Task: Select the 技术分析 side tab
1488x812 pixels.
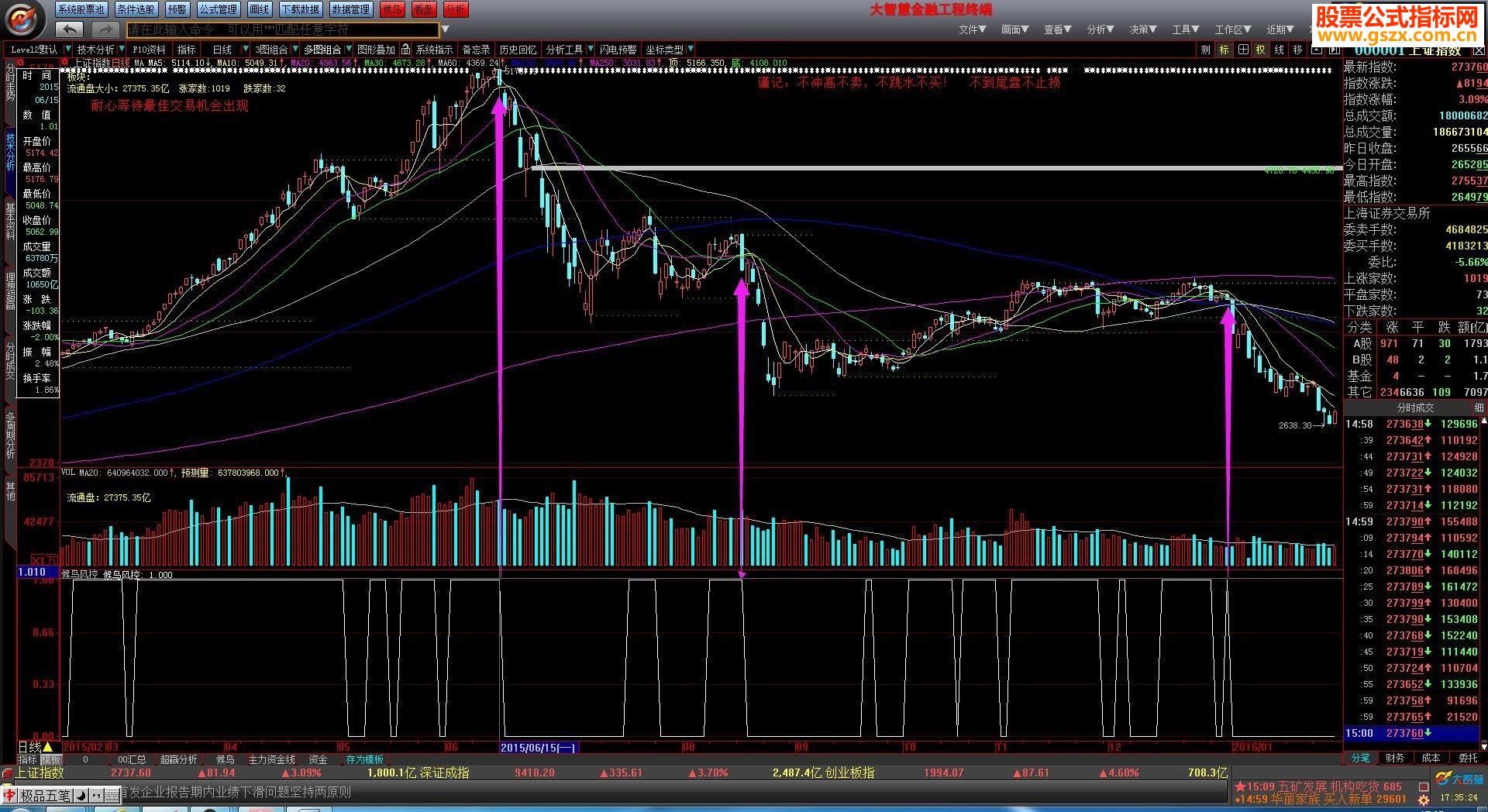Action: pos(10,151)
